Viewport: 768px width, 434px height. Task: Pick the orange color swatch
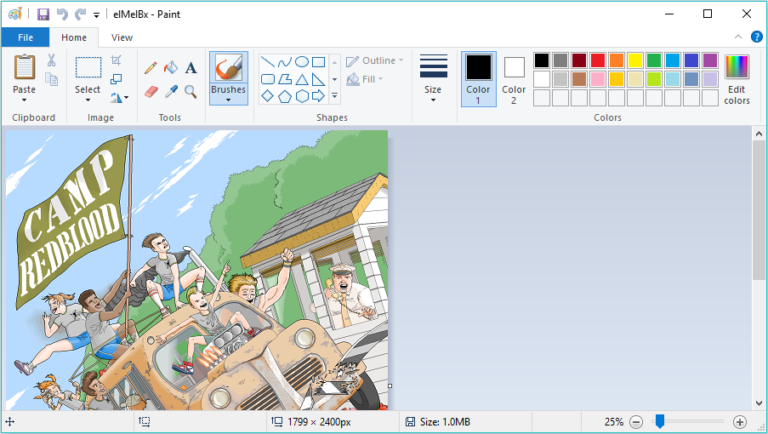pos(617,60)
